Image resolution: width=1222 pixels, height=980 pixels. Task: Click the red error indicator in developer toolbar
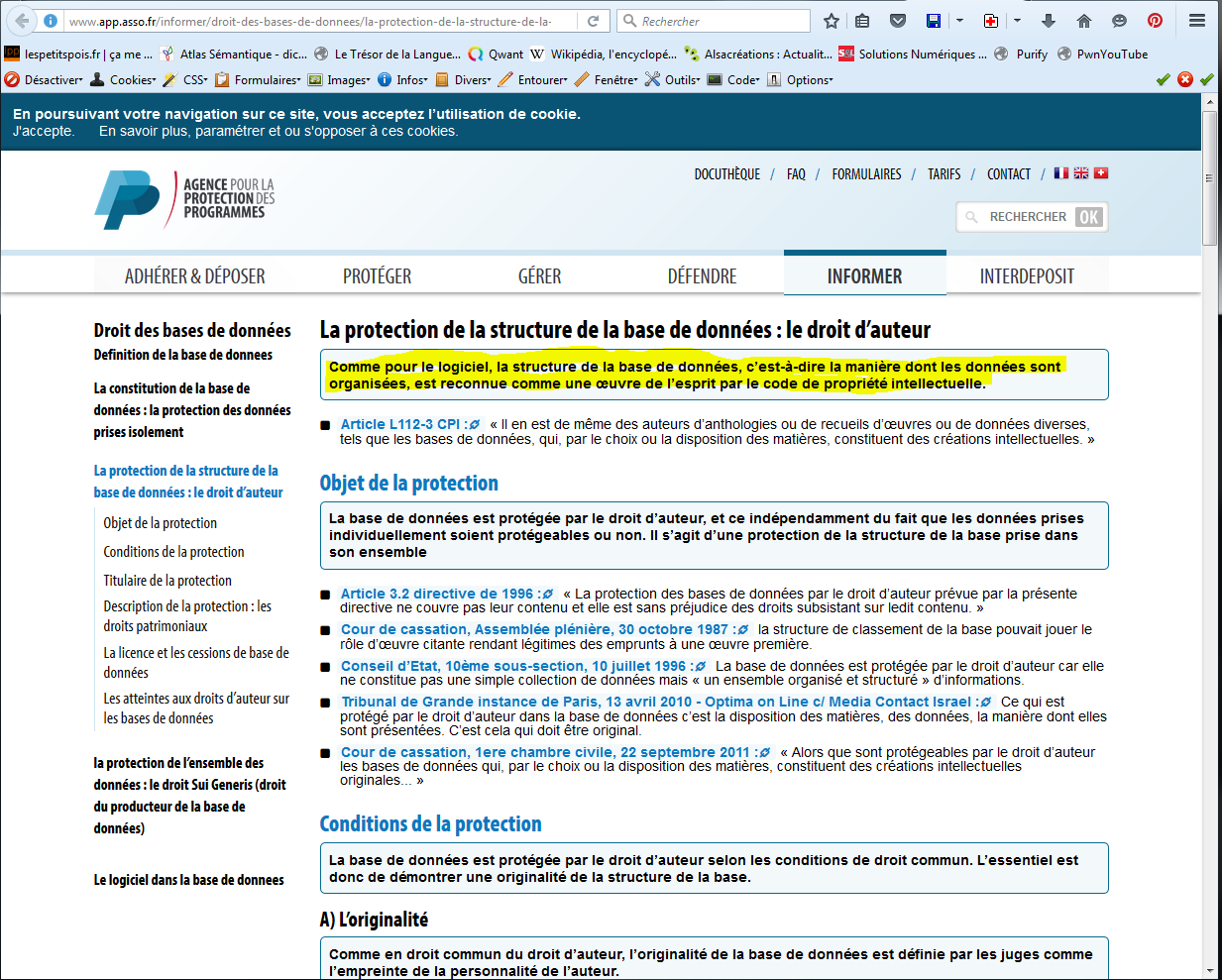click(1185, 79)
